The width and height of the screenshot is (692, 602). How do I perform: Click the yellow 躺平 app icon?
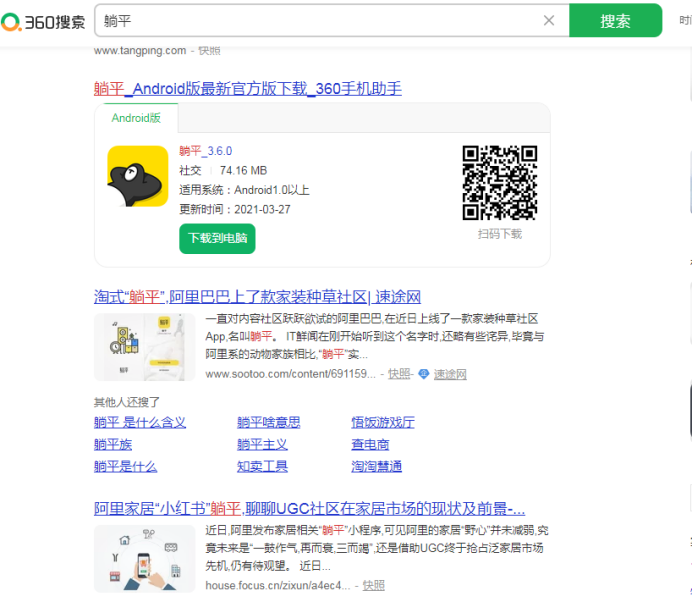coord(138,176)
